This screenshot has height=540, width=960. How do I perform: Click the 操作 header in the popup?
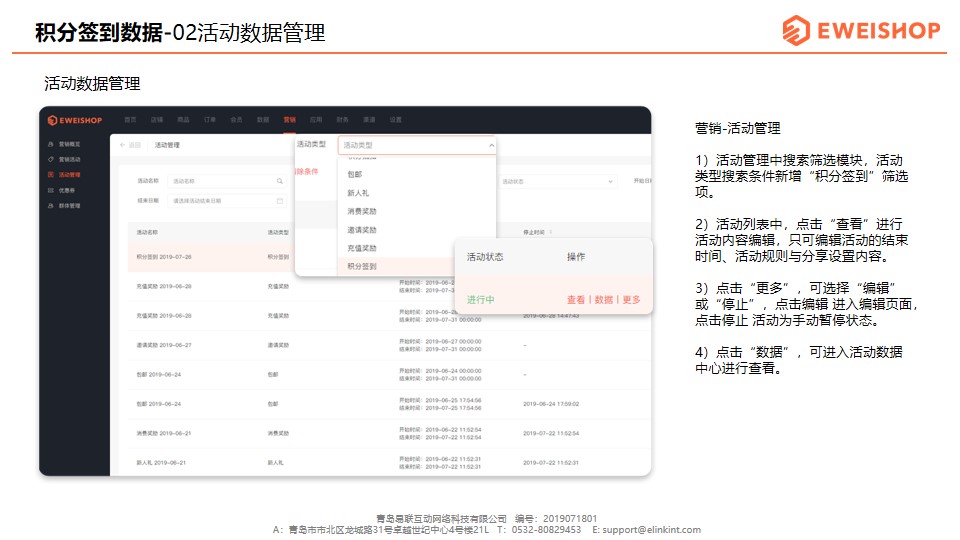click(x=576, y=257)
